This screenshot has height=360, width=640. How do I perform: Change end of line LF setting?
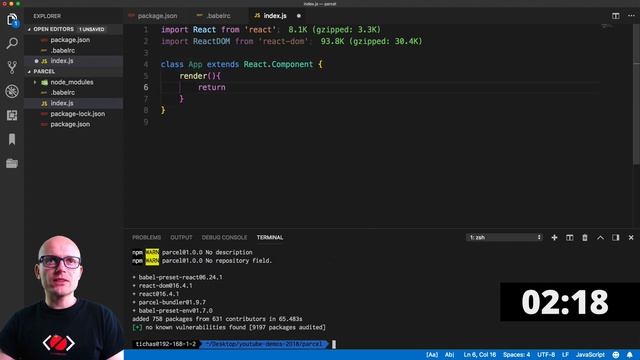click(565, 355)
